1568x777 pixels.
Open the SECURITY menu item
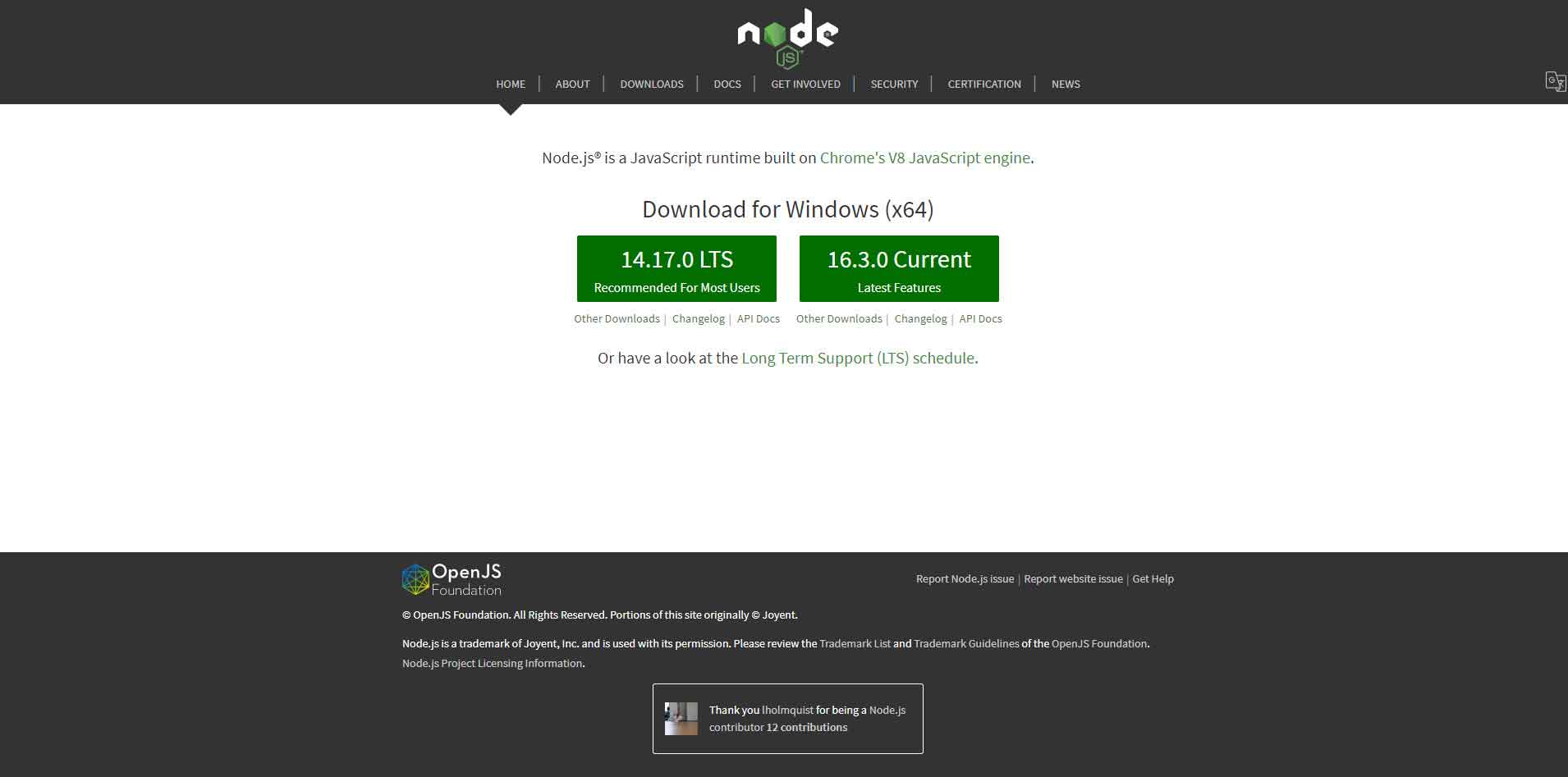click(894, 84)
